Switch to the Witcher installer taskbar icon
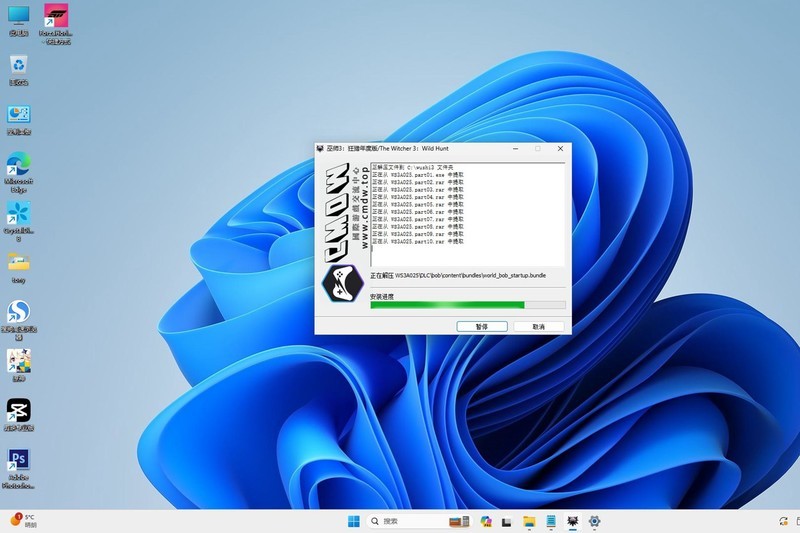800x533 pixels. [572, 521]
